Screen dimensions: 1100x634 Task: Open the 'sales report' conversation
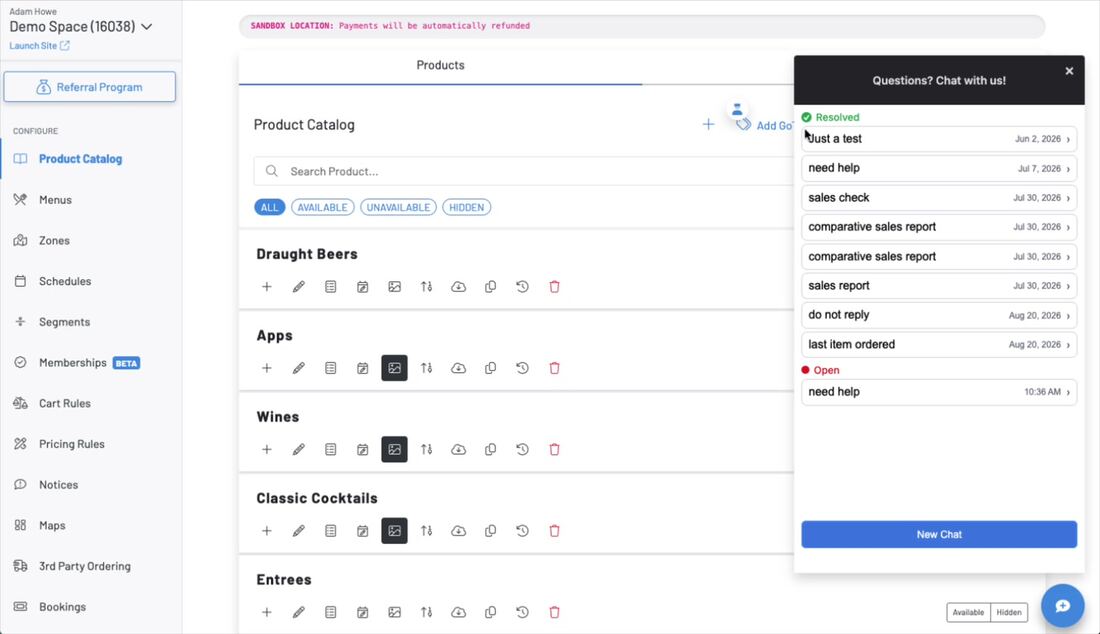939,285
